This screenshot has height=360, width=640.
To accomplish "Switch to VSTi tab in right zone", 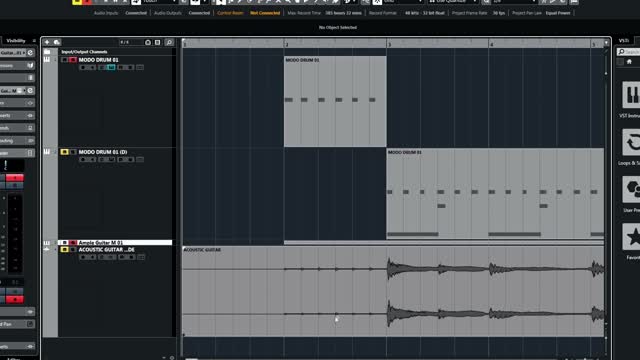I will 624,40.
